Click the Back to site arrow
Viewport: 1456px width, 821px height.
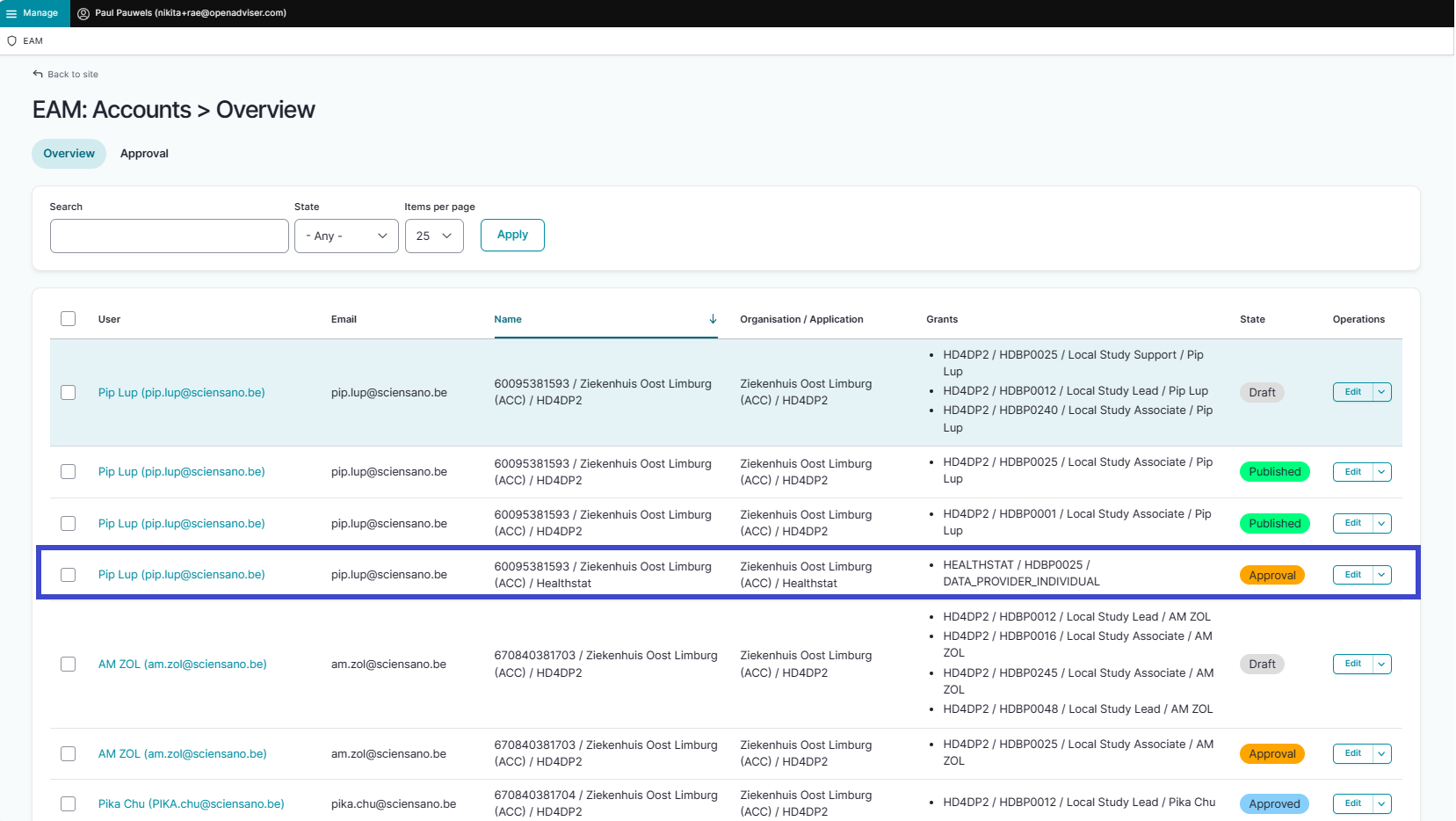(x=38, y=75)
